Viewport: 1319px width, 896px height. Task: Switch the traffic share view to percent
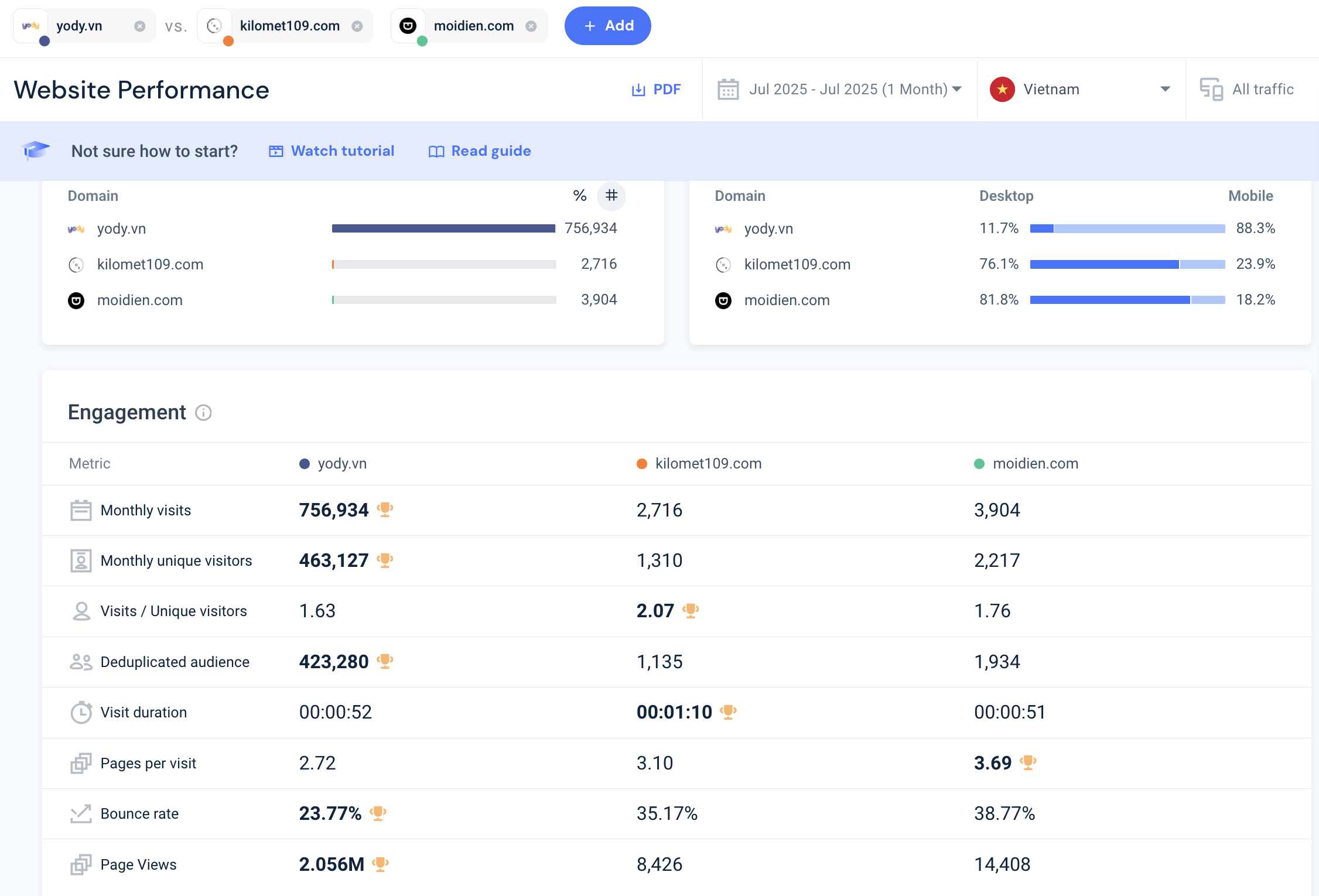tap(580, 196)
